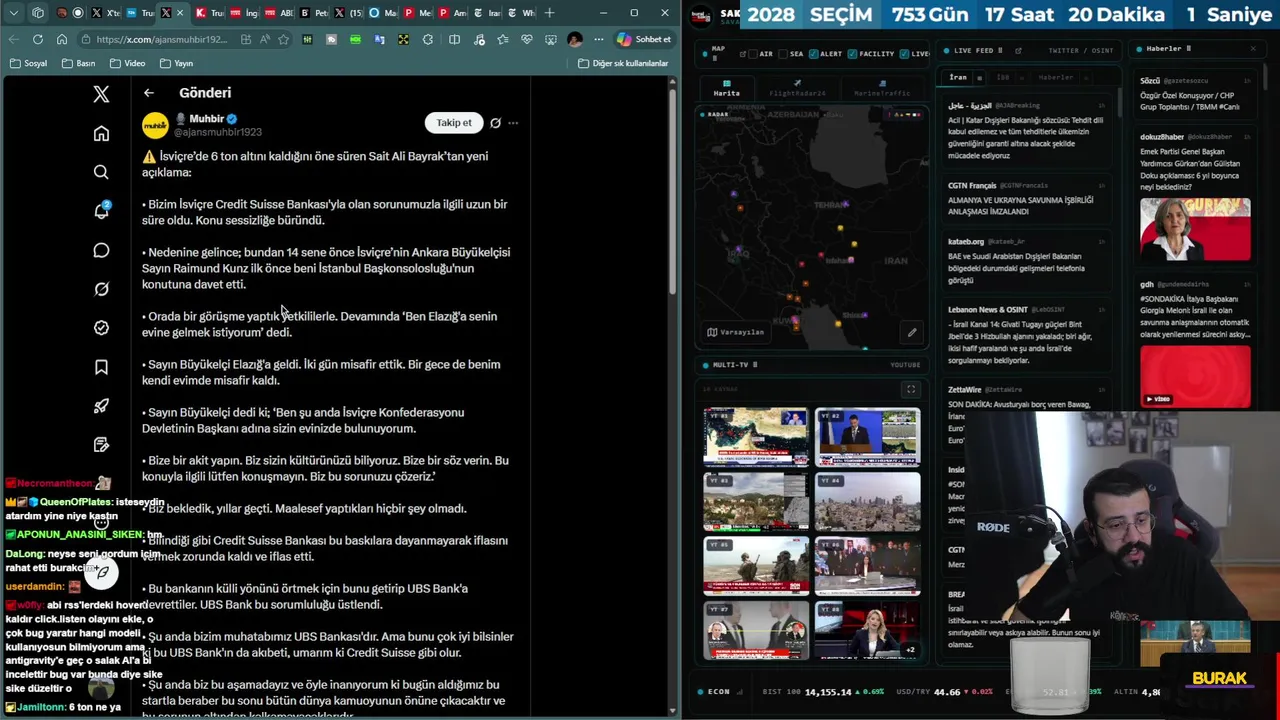Viewport: 1280px width, 720px height.
Task: Click the Grok icon next to Takip et
Action: click(495, 123)
